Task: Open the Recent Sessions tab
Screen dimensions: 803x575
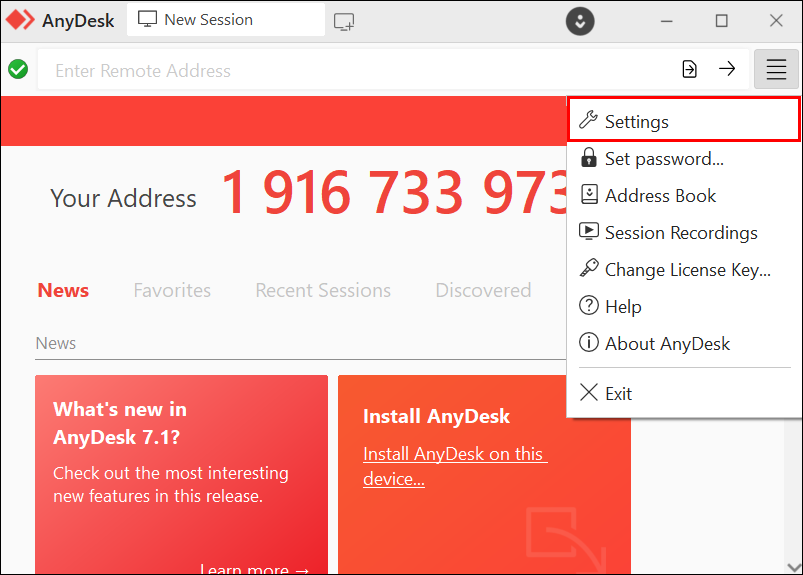Action: [323, 290]
